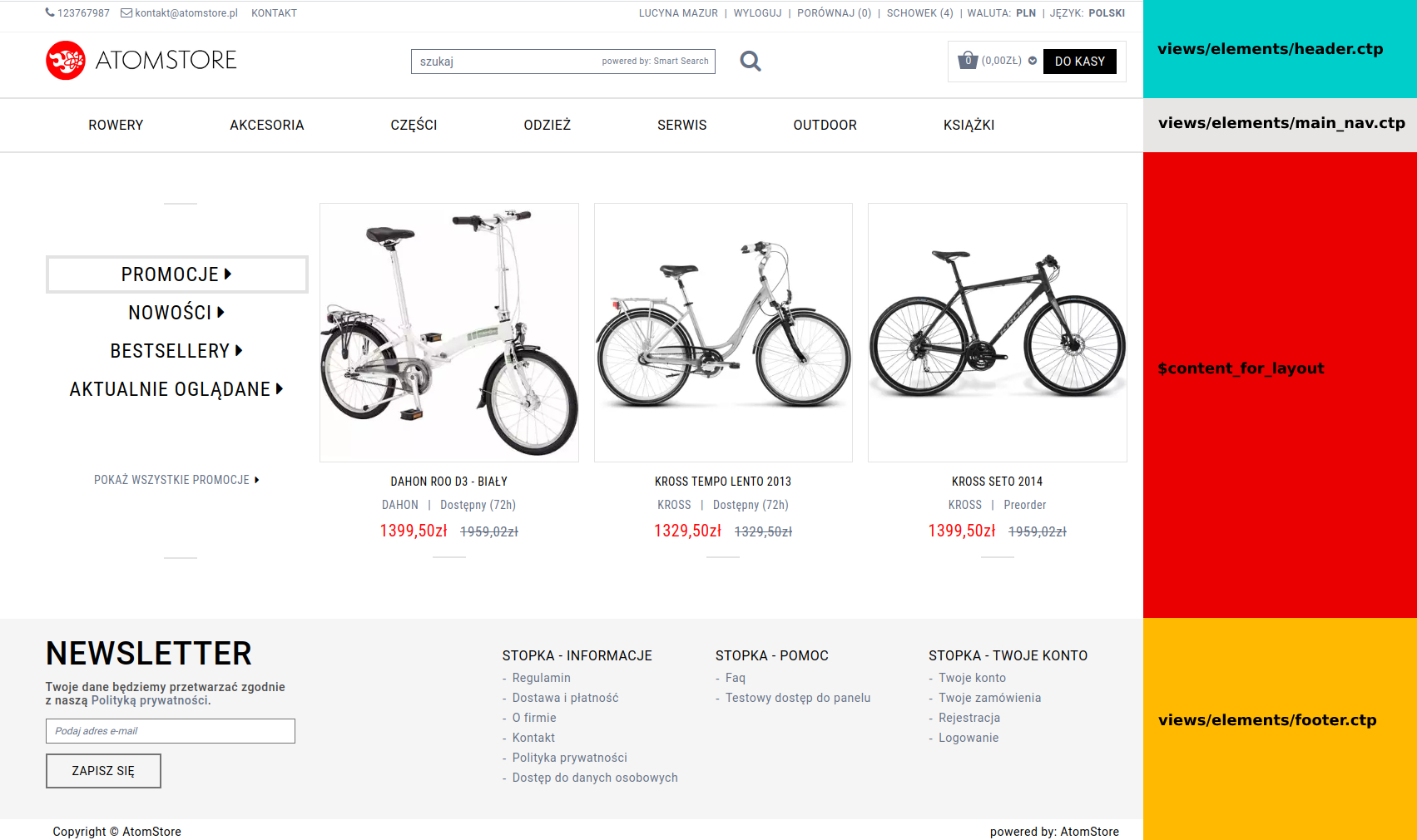Screen dimensions: 1417x840
Task: Show the AKTUALNIE OGLĄDANE tab
Action: [176, 389]
